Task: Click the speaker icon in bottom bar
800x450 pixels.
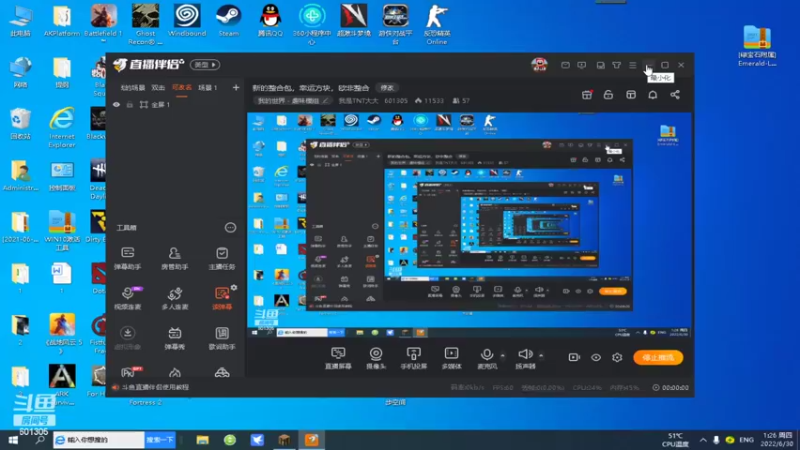Action: 525,354
